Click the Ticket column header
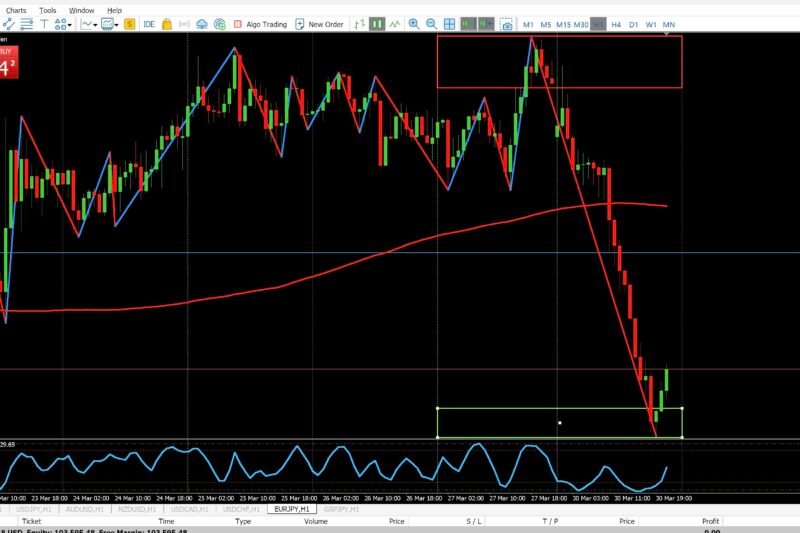Image resolution: width=800 pixels, height=533 pixels. coord(31,521)
